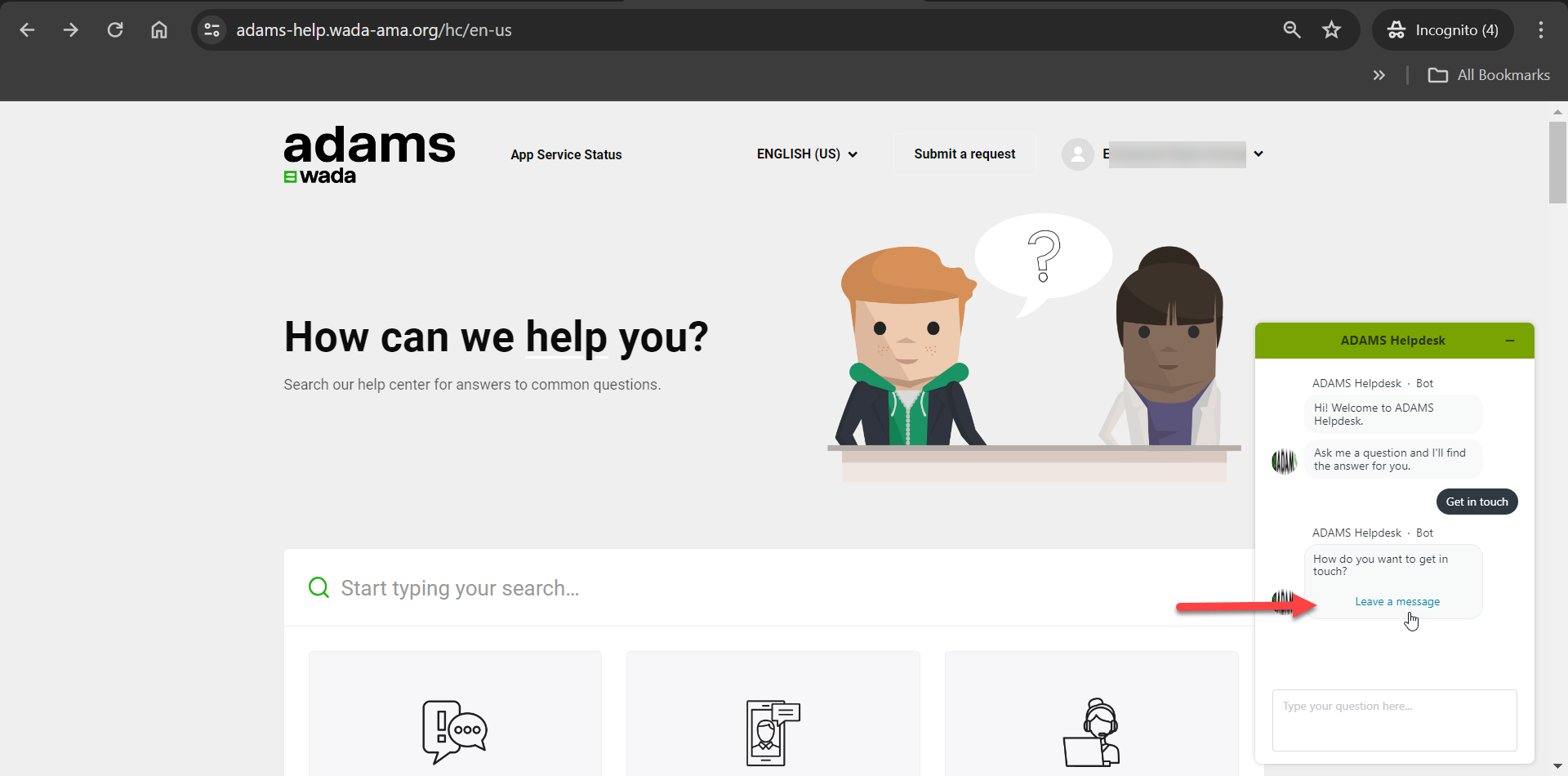Click the adams wada logo
1568x776 pixels.
click(x=369, y=154)
